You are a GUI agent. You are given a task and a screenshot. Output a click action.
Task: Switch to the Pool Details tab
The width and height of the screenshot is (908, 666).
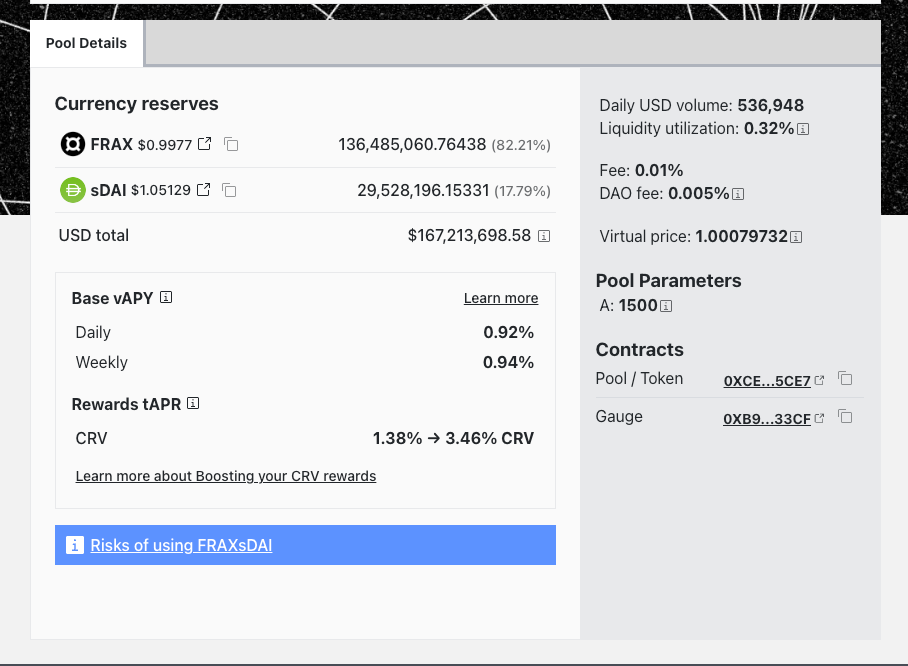(x=87, y=44)
